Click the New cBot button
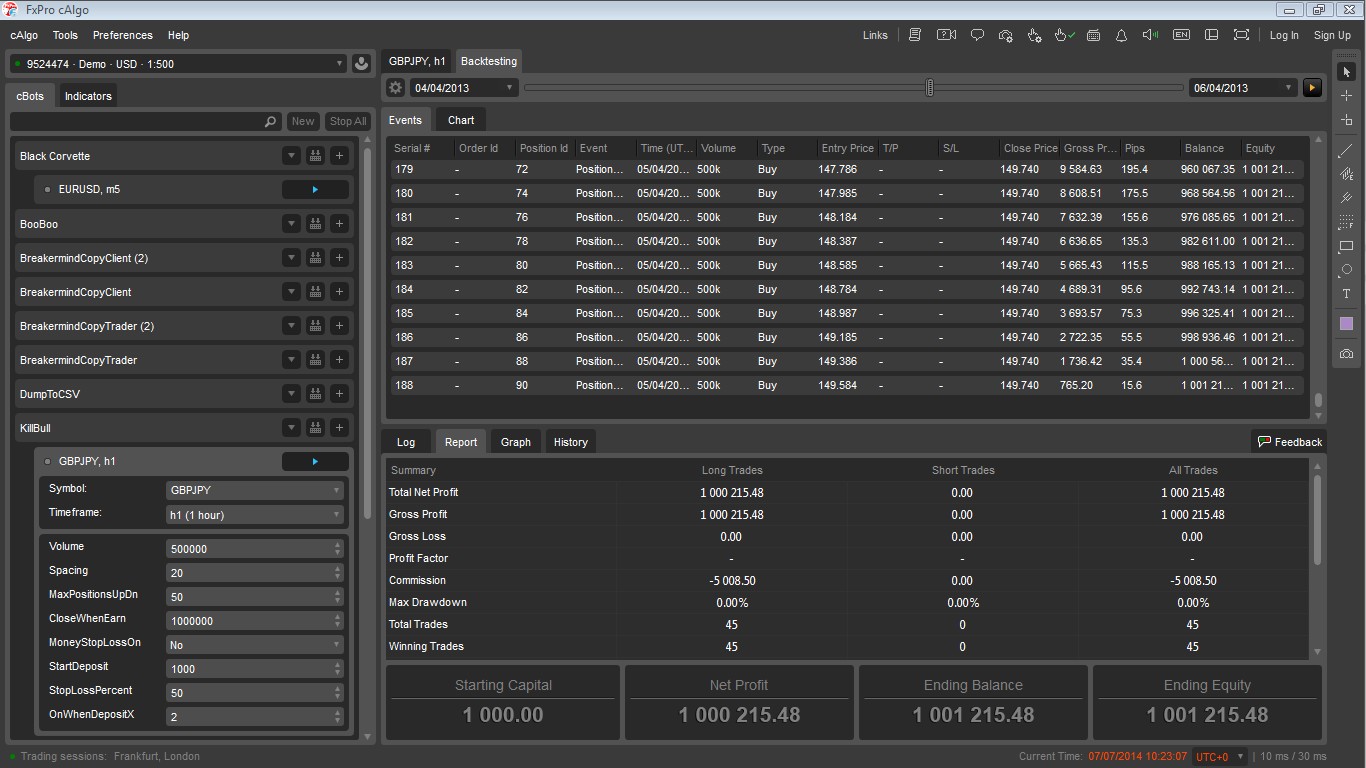The height and width of the screenshot is (768, 1366). 303,121
